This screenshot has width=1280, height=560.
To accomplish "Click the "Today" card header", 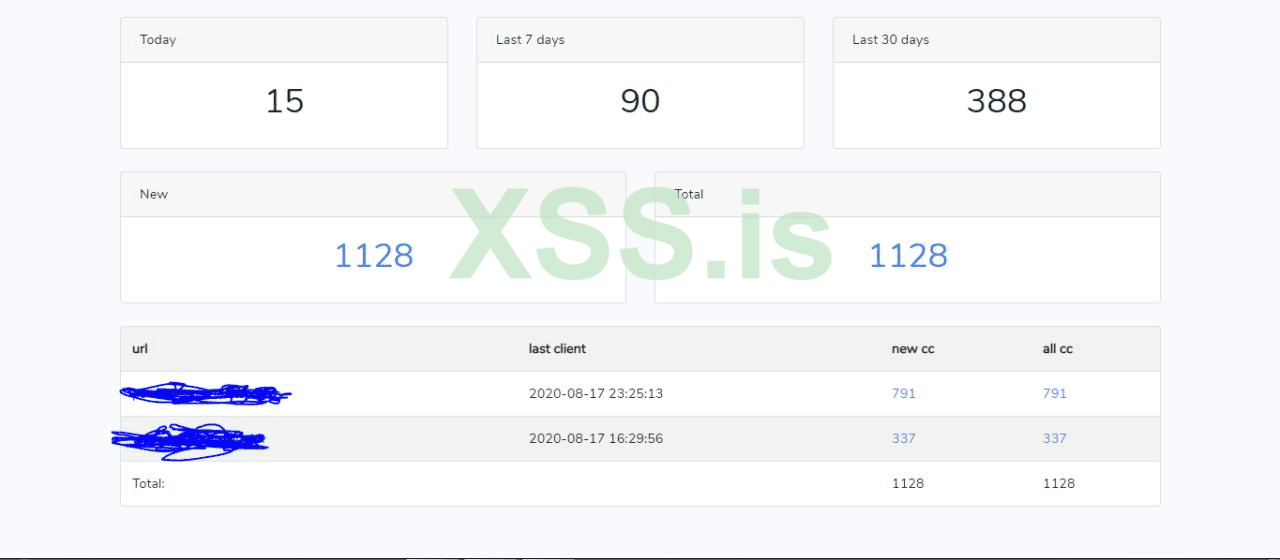I will tap(284, 40).
